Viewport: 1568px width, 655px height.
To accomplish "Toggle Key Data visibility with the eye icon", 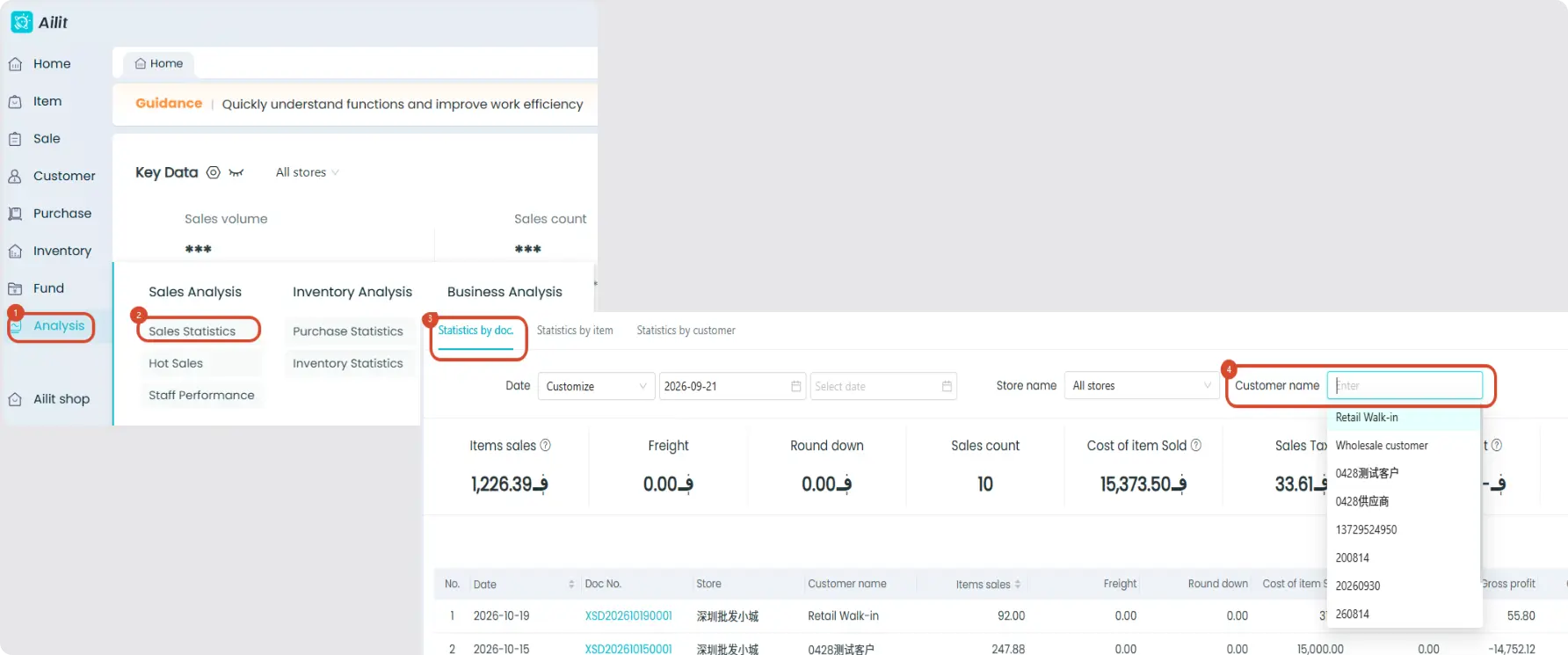I will click(x=236, y=173).
